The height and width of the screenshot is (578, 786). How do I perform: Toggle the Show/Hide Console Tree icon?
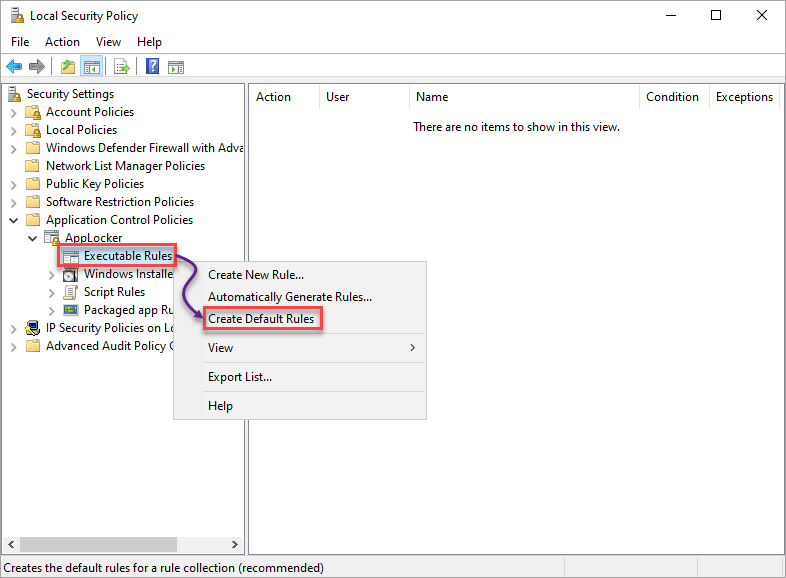pyautogui.click(x=92, y=66)
